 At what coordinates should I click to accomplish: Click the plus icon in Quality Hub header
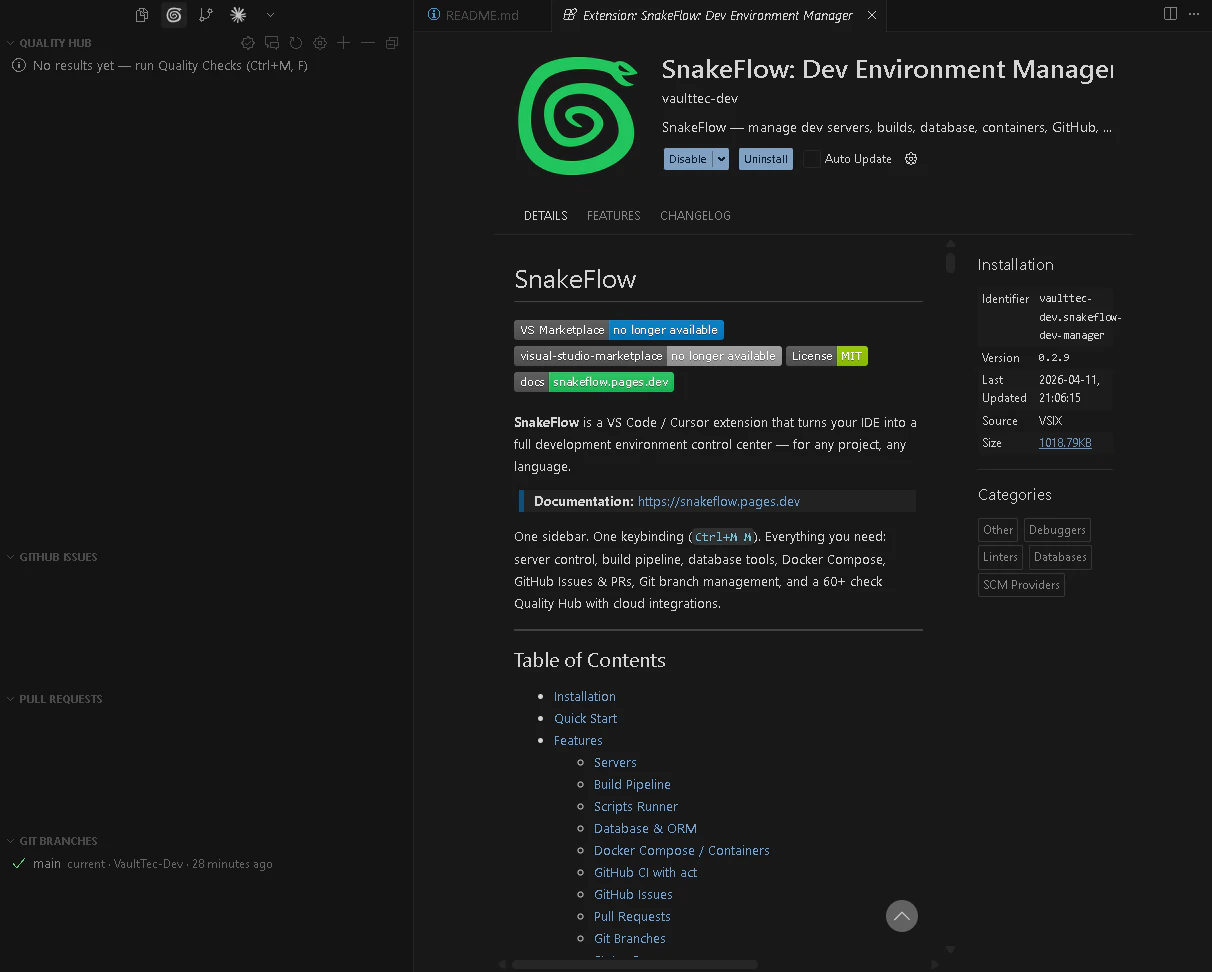(x=344, y=43)
